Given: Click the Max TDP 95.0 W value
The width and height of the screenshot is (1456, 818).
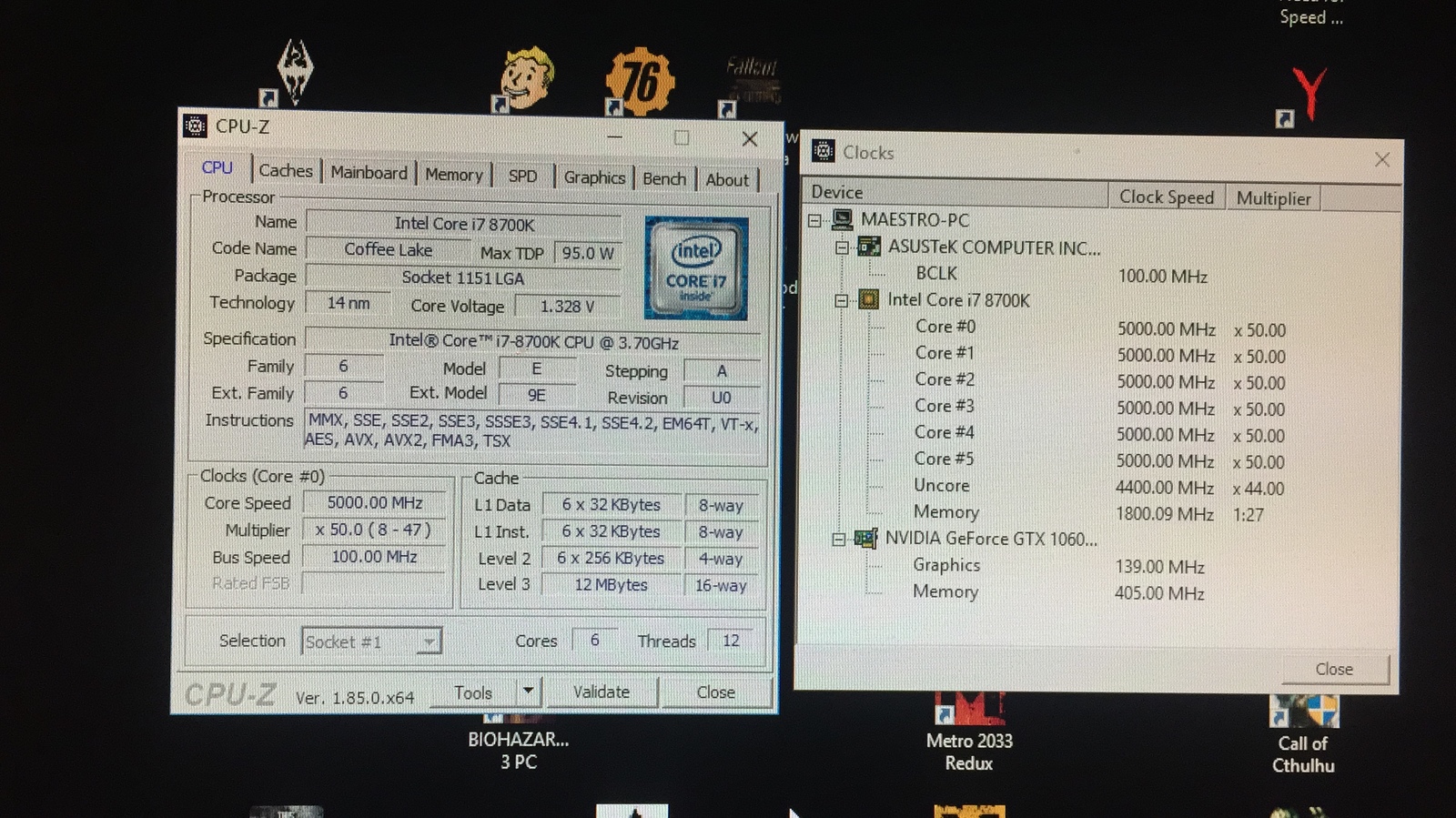Looking at the screenshot, I should (x=588, y=253).
